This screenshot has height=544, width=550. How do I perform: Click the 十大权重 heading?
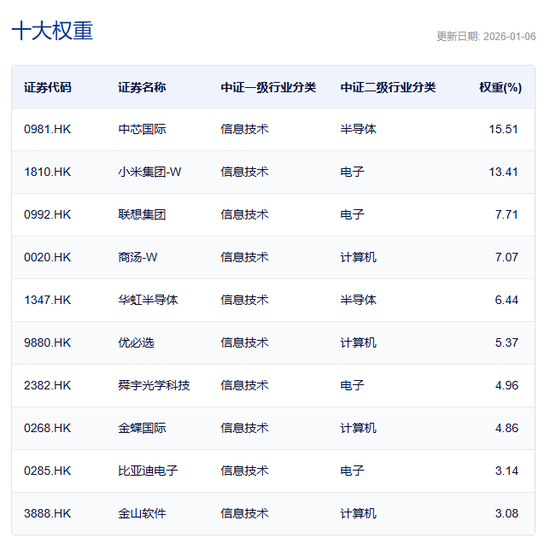click(x=52, y=31)
